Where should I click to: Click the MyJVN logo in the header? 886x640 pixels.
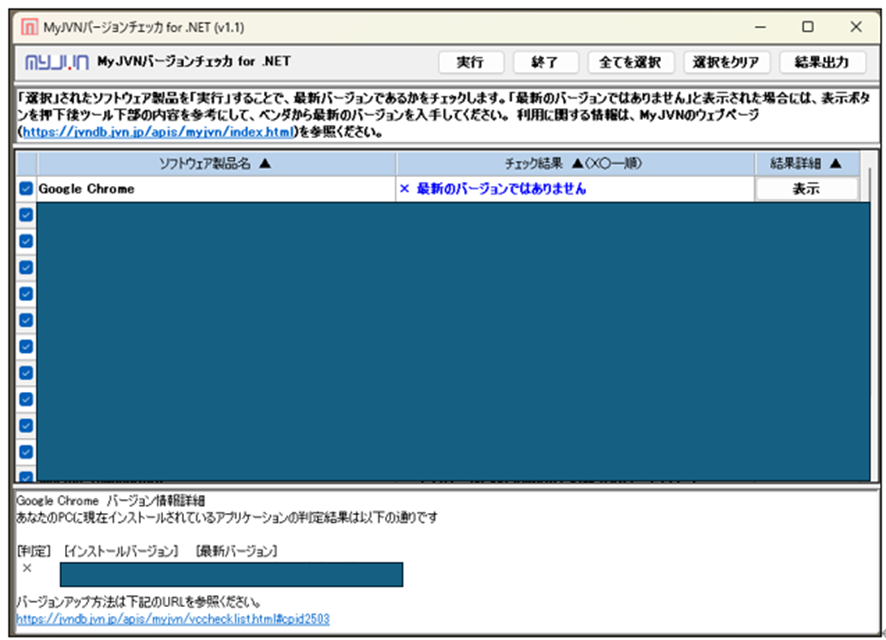57,62
